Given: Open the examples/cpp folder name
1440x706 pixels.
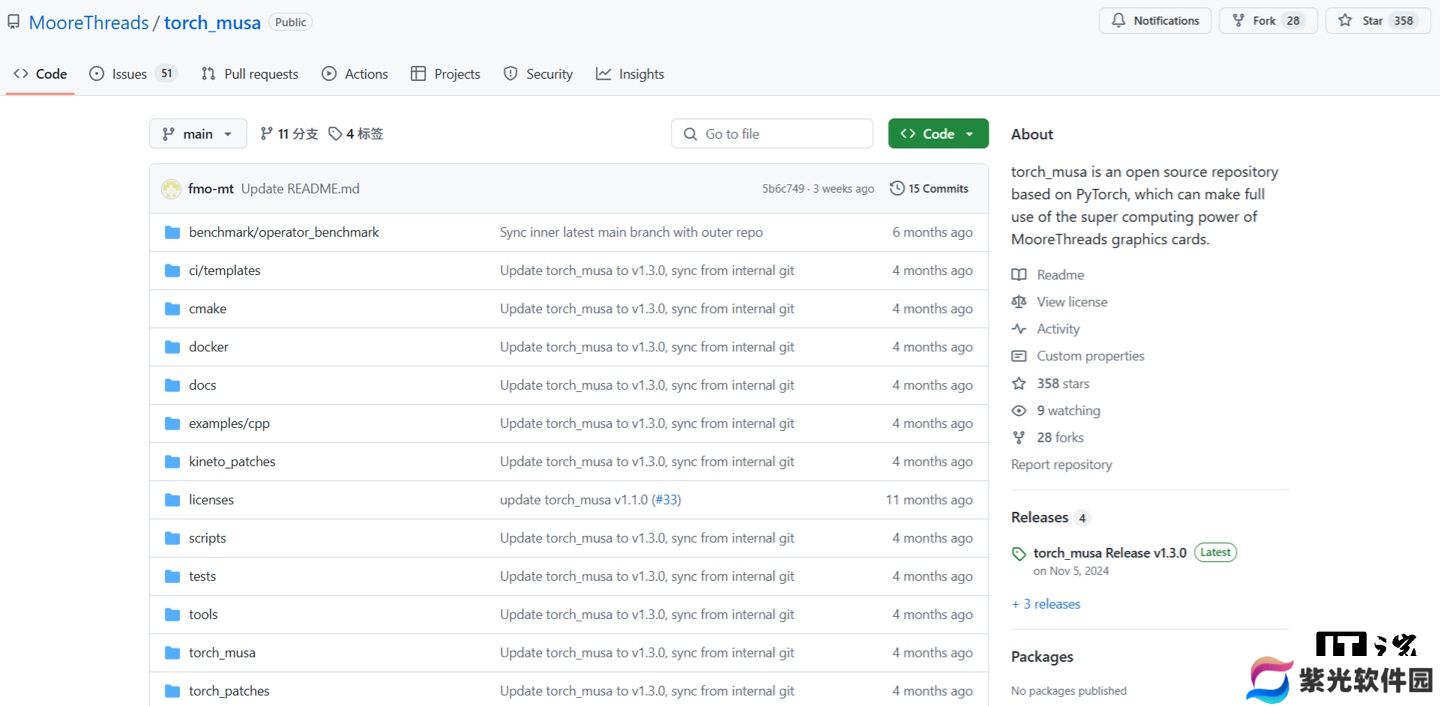Looking at the screenshot, I should (229, 424).
